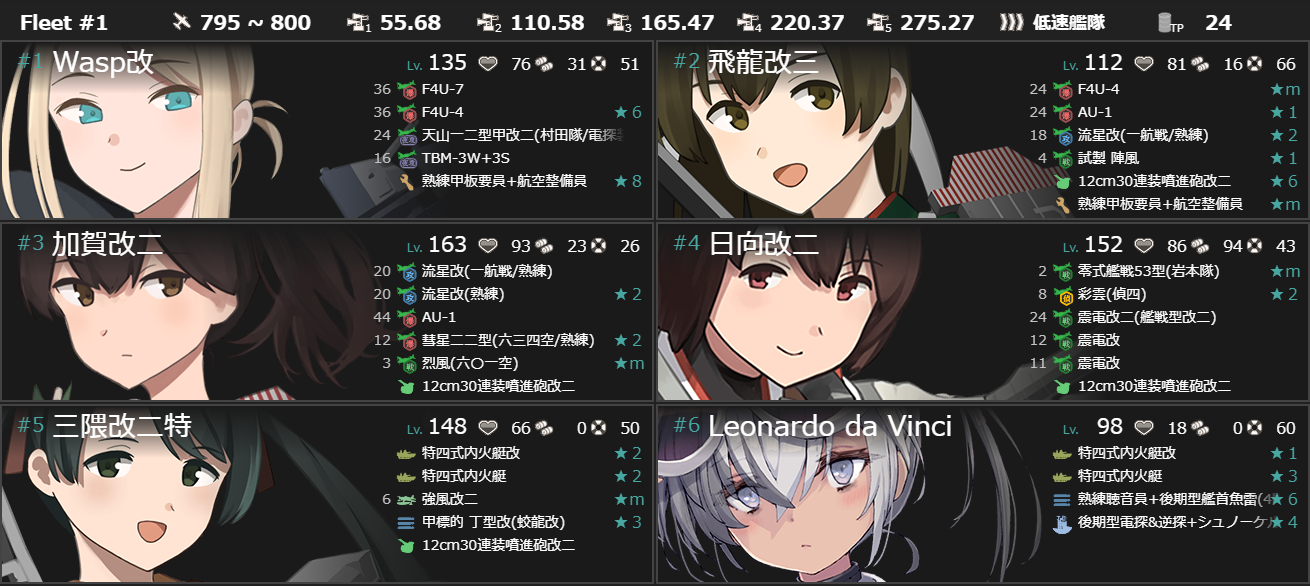The width and height of the screenshot is (1310, 586).
Task: Click the landing craft icon beside 特四式内火艇改 on 三隈
Action: 405,453
